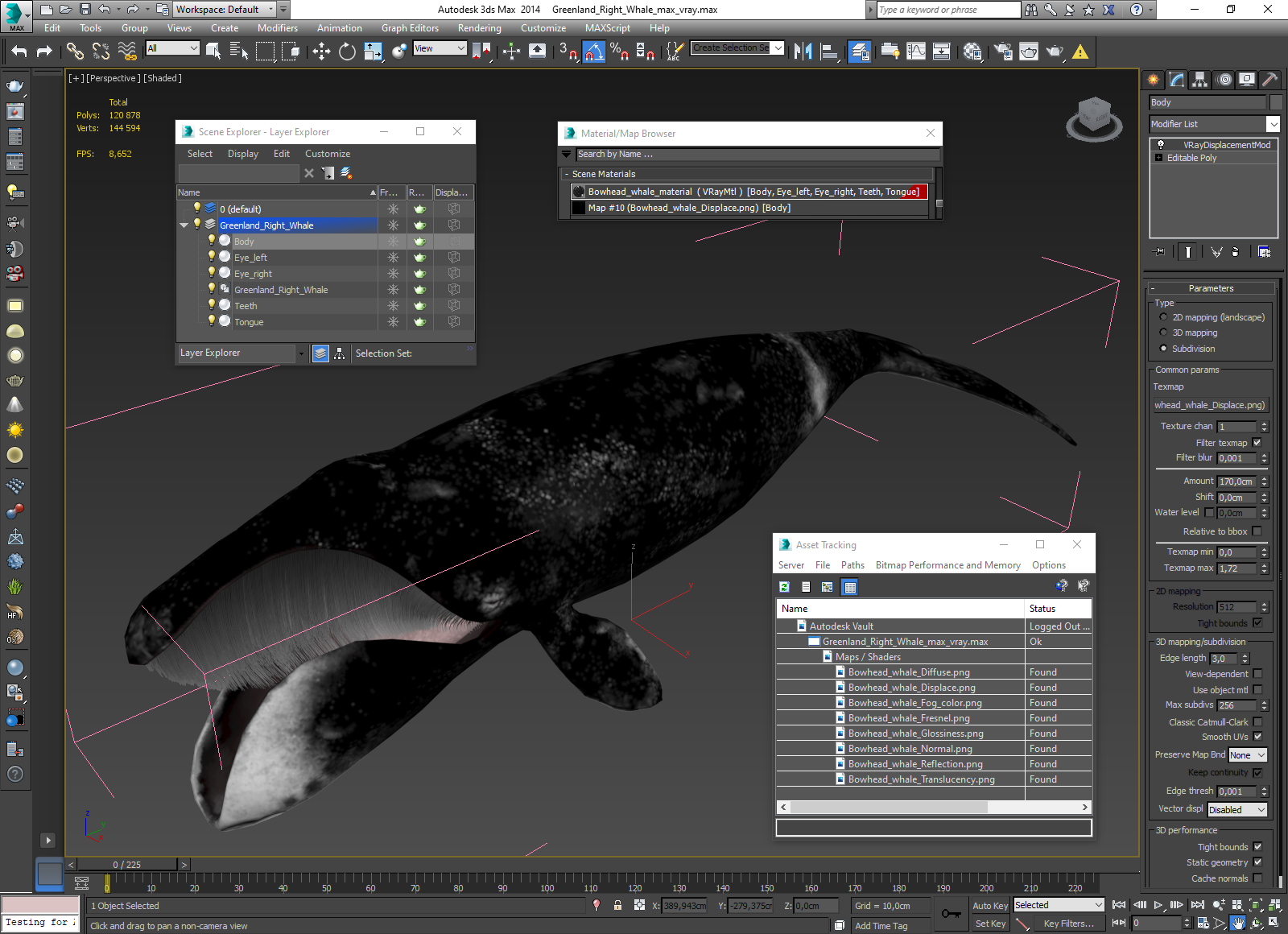Click the Key Filters button
The width and height of the screenshot is (1288, 934).
1069,924
